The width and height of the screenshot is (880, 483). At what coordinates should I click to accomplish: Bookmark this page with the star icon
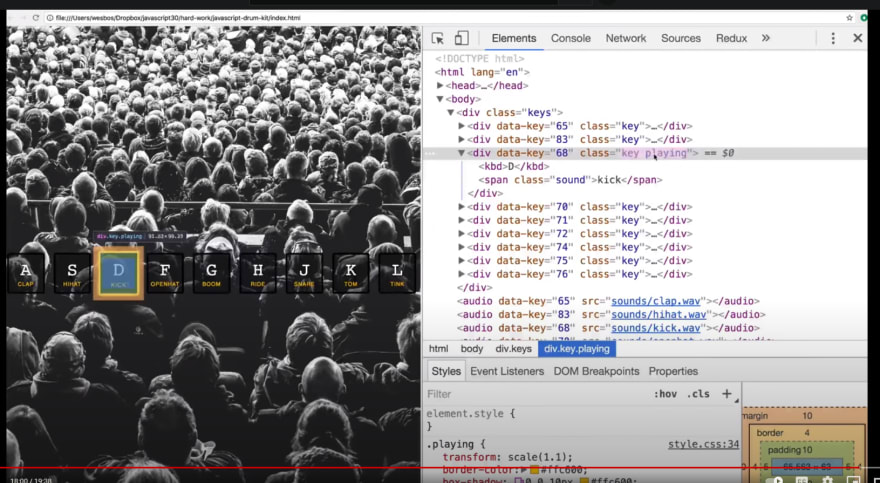pos(850,18)
